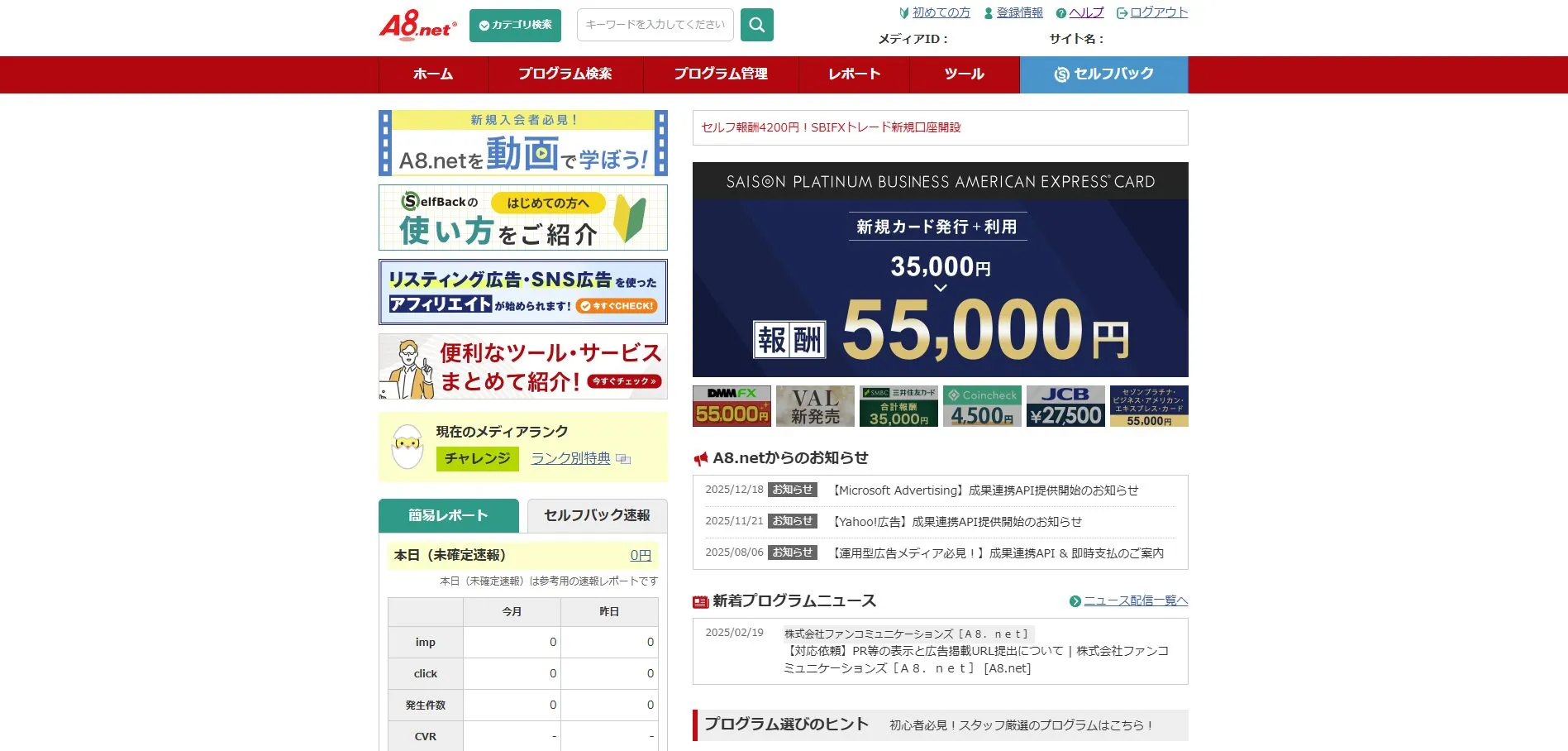
Task: Click the Saison Platinum American Express banner
Action: coord(941,270)
